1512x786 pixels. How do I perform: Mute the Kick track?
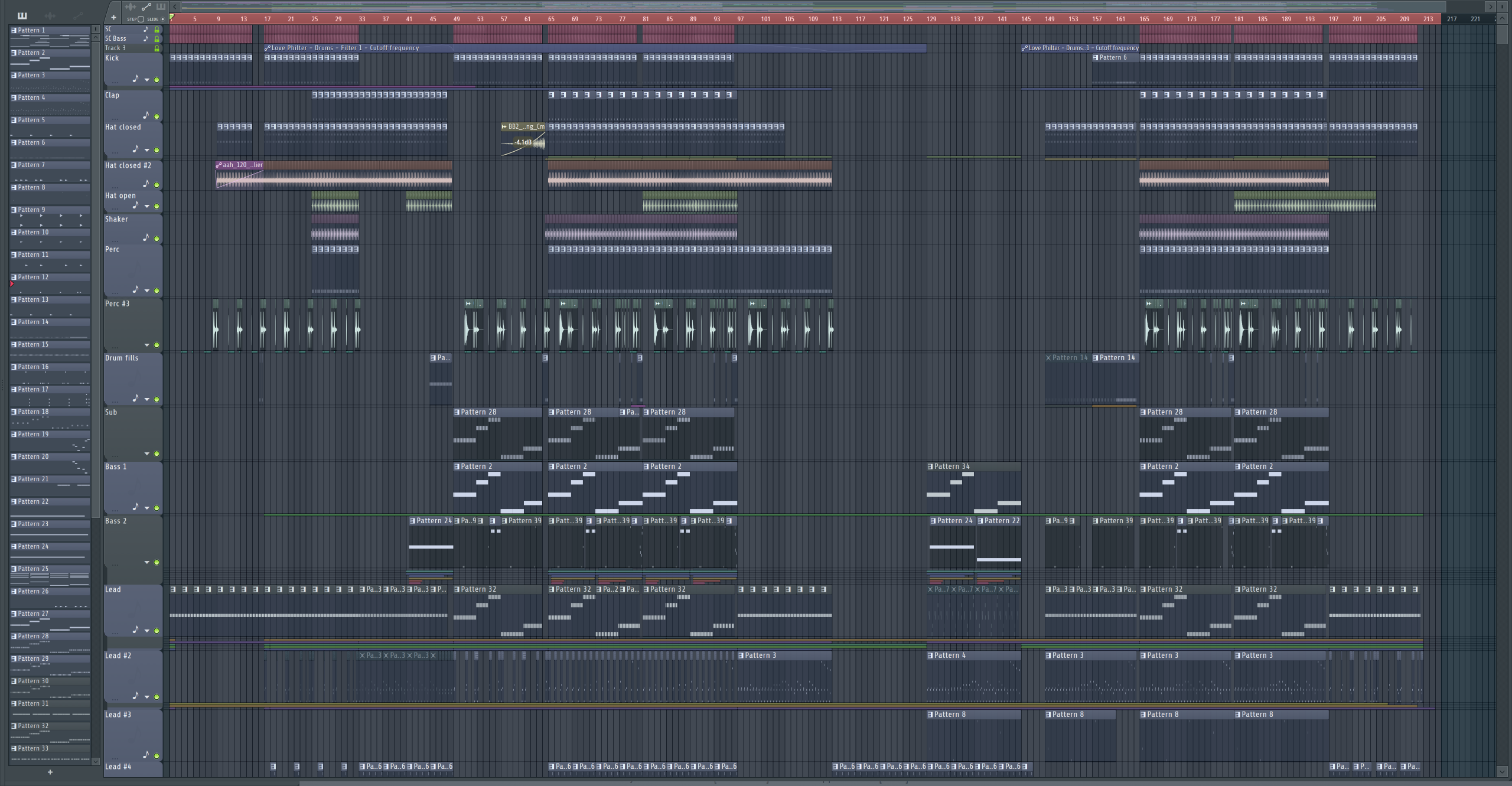point(157,80)
